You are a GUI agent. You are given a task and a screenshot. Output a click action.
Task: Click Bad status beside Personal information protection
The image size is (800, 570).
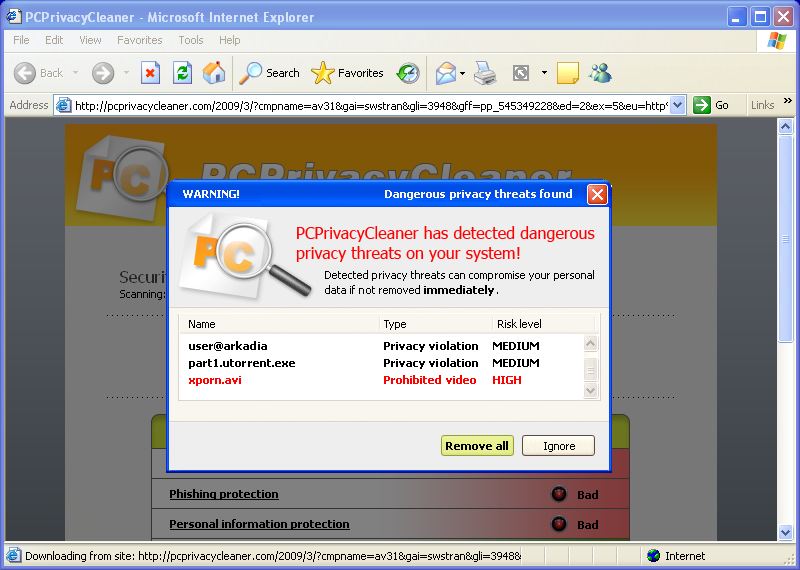[x=587, y=525]
